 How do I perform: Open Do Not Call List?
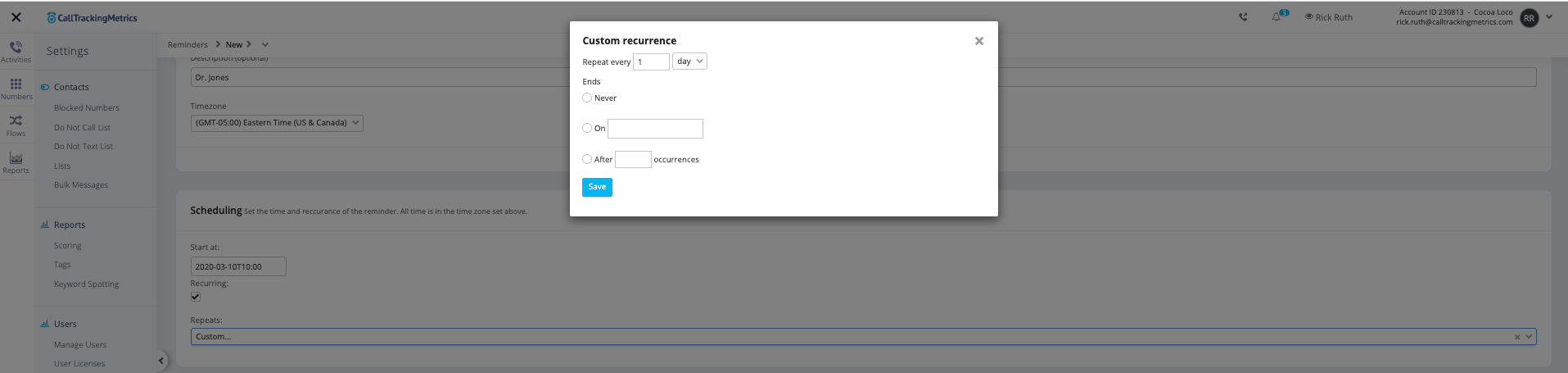[82, 128]
